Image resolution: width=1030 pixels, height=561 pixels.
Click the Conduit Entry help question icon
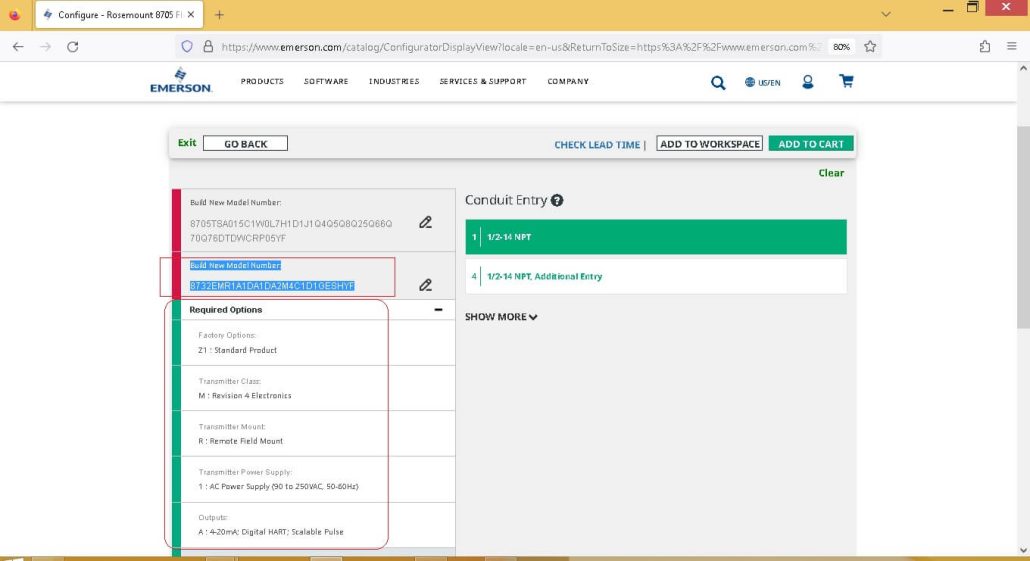point(557,200)
